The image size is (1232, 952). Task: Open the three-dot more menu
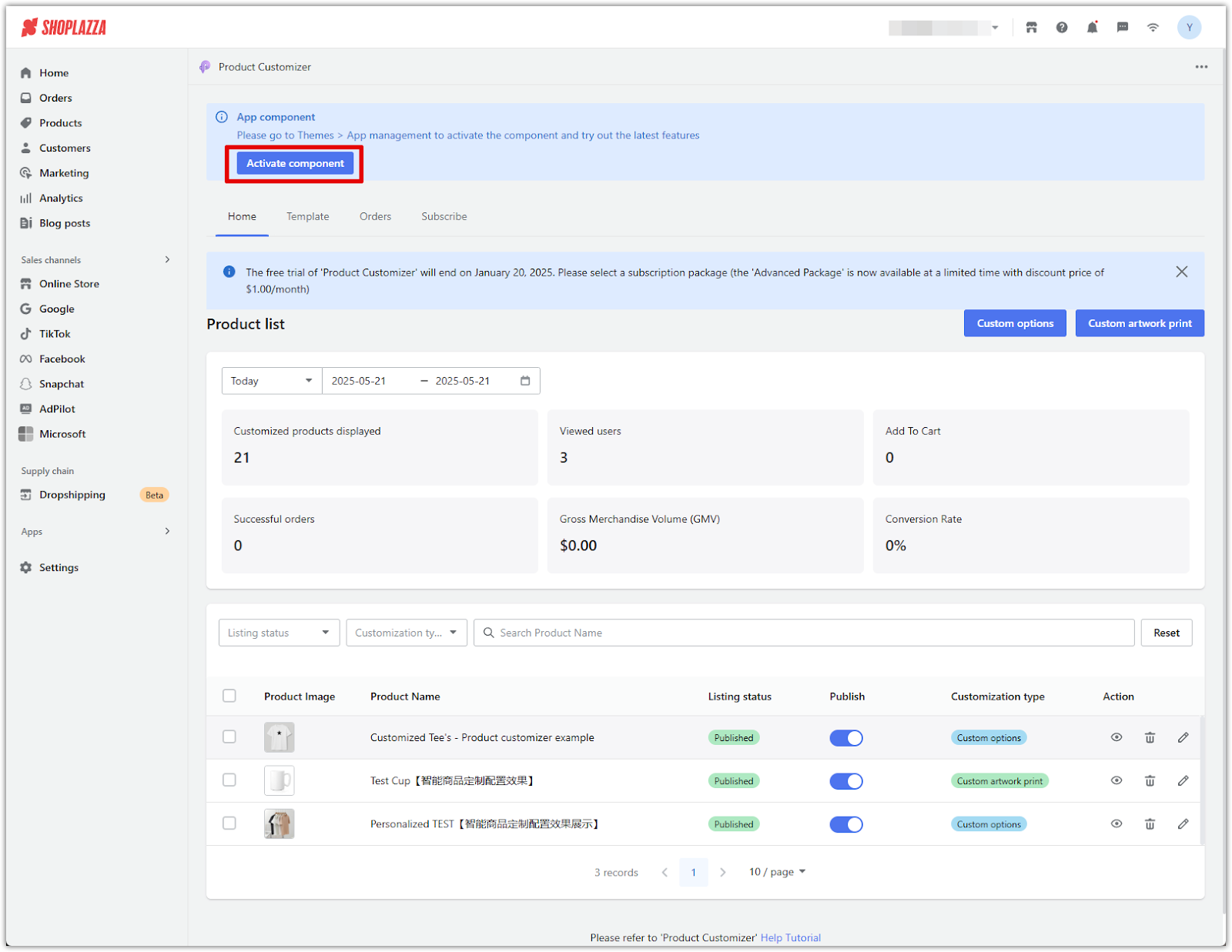pyautogui.click(x=1201, y=67)
